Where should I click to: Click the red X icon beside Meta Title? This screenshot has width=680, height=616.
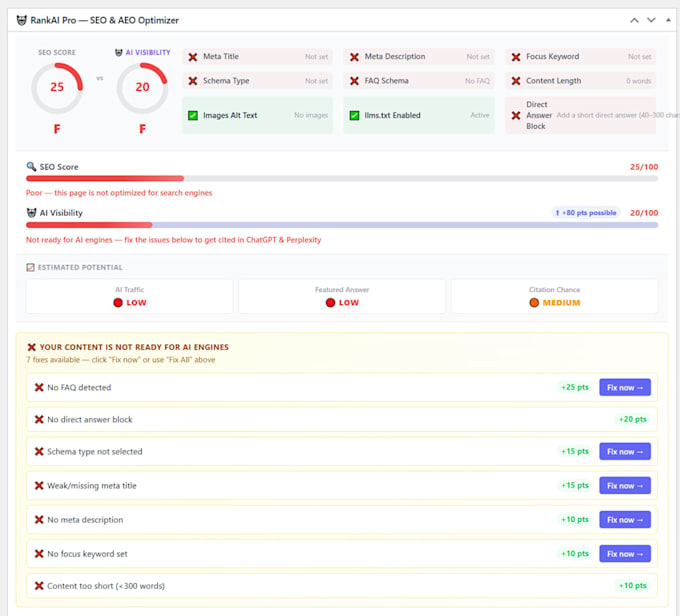[x=193, y=57]
